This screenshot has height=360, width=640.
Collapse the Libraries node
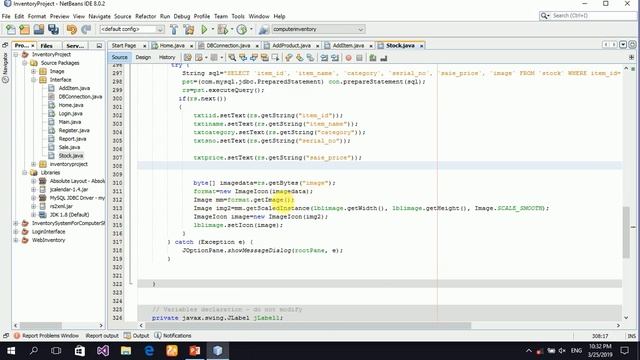(x=24, y=173)
